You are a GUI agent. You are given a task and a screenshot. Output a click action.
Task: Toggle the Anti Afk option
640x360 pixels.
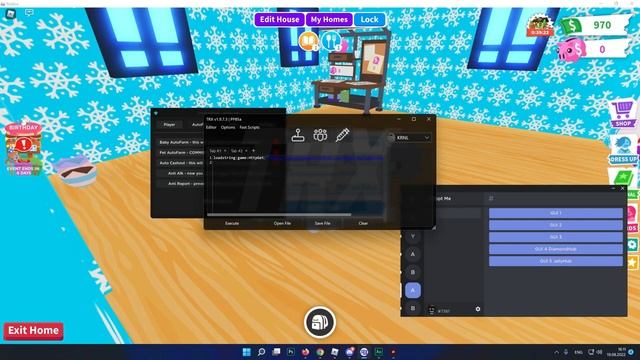point(181,173)
